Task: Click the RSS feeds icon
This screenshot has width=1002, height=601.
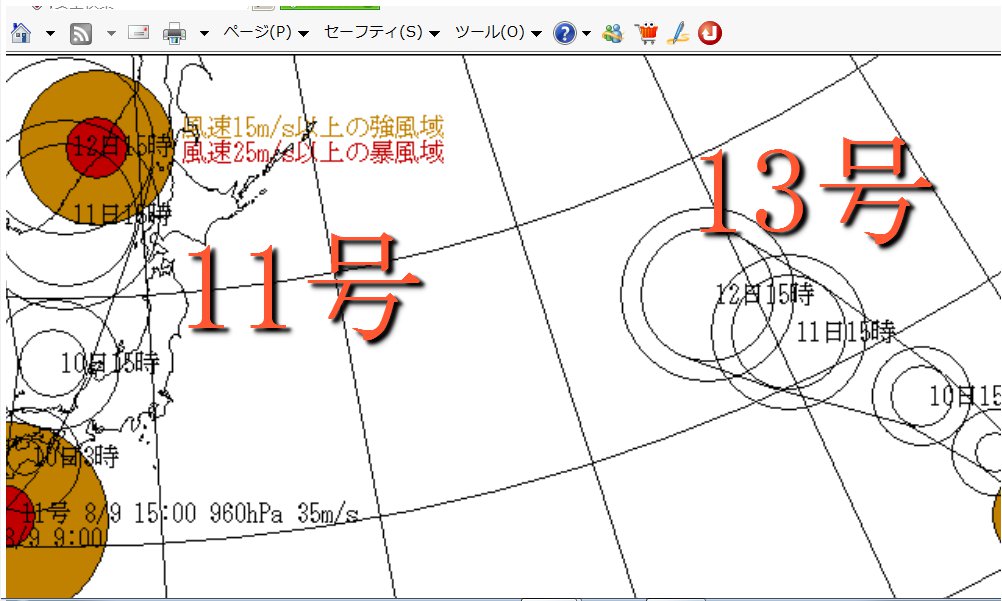Action: tap(81, 33)
